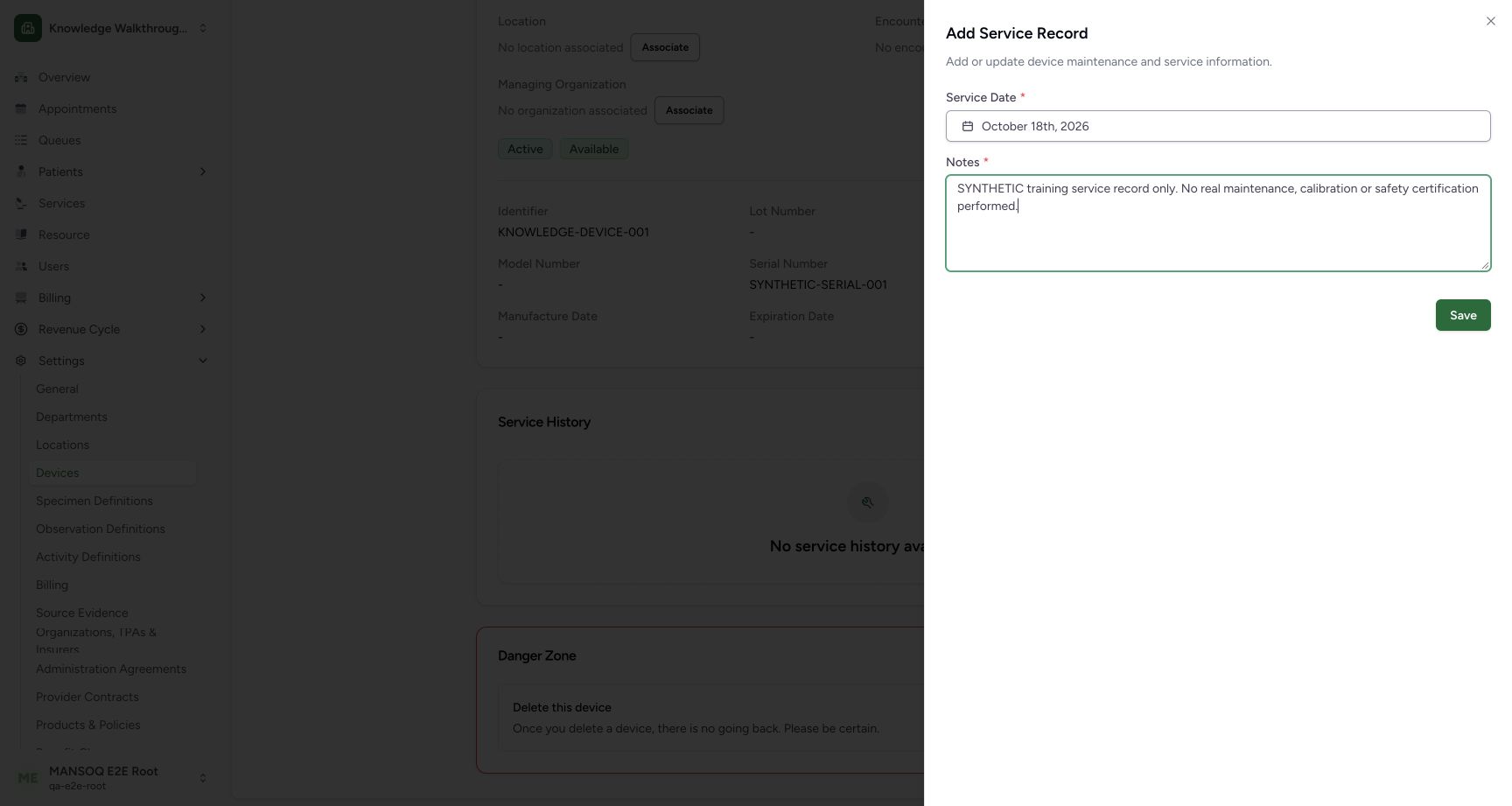Collapse the Settings section chevron

pos(203,361)
